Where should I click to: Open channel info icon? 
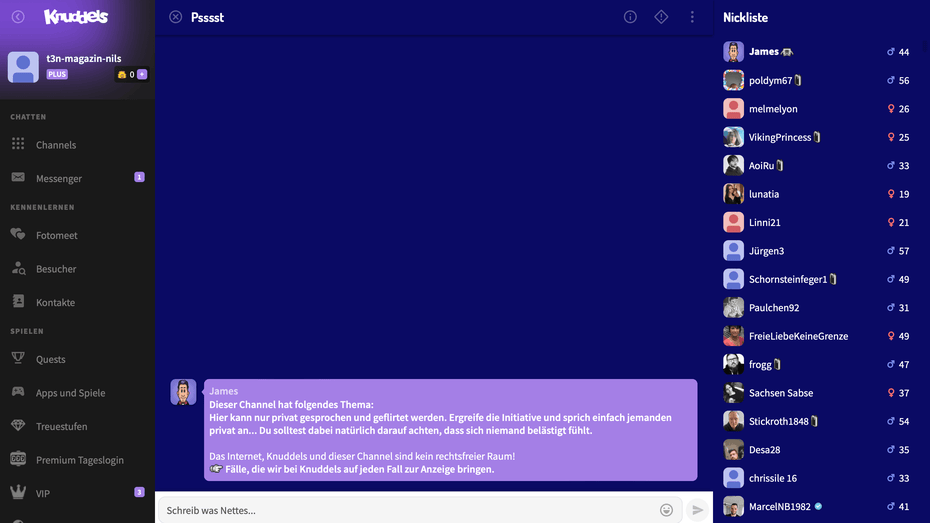coord(630,17)
